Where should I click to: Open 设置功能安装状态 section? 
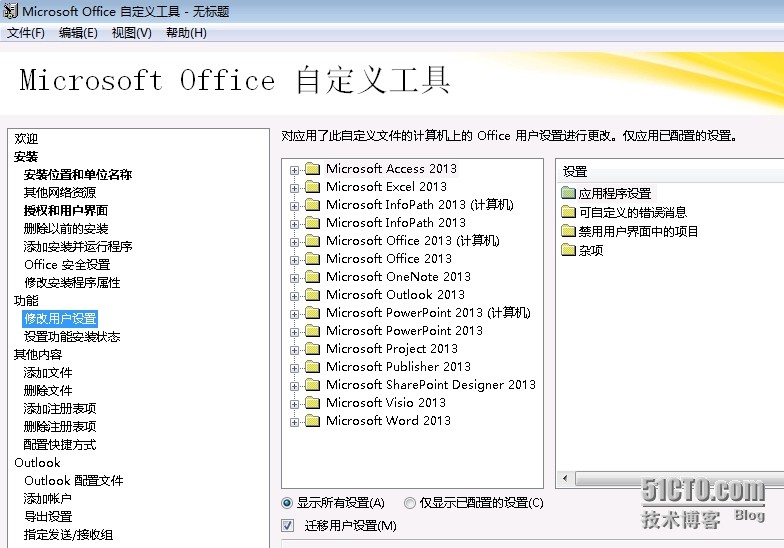click(x=72, y=336)
